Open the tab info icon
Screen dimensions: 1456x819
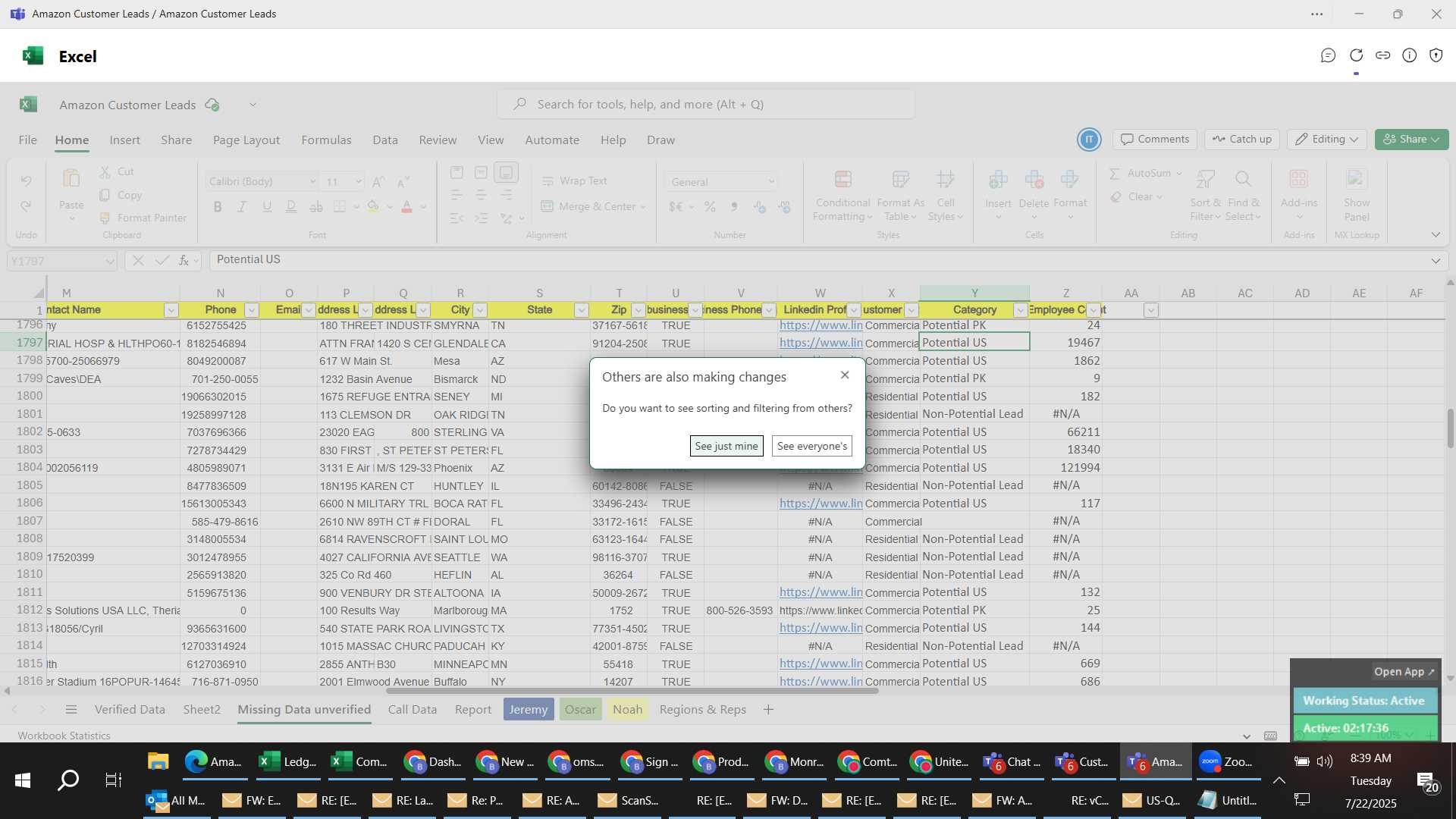pyautogui.click(x=1410, y=55)
